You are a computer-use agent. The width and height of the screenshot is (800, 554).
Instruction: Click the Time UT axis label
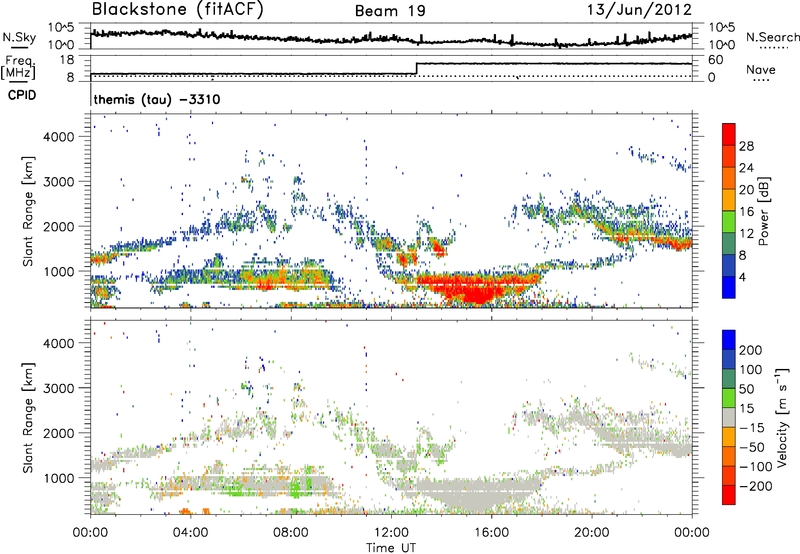[391, 547]
